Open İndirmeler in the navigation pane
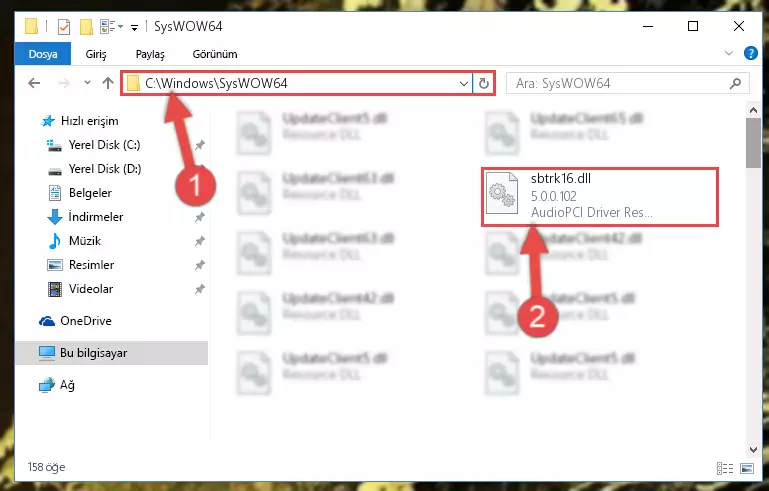The image size is (769, 491). [x=96, y=217]
